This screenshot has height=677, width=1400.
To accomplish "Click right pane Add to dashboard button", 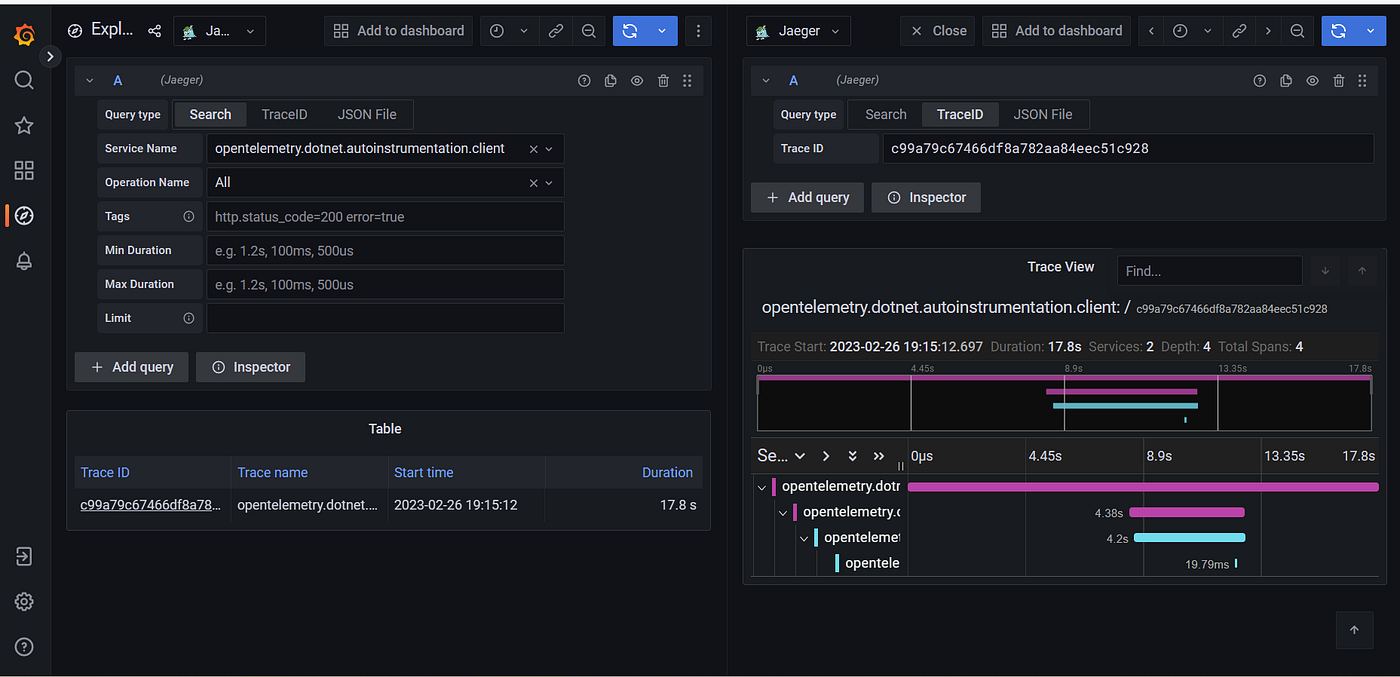I will tap(1056, 31).
